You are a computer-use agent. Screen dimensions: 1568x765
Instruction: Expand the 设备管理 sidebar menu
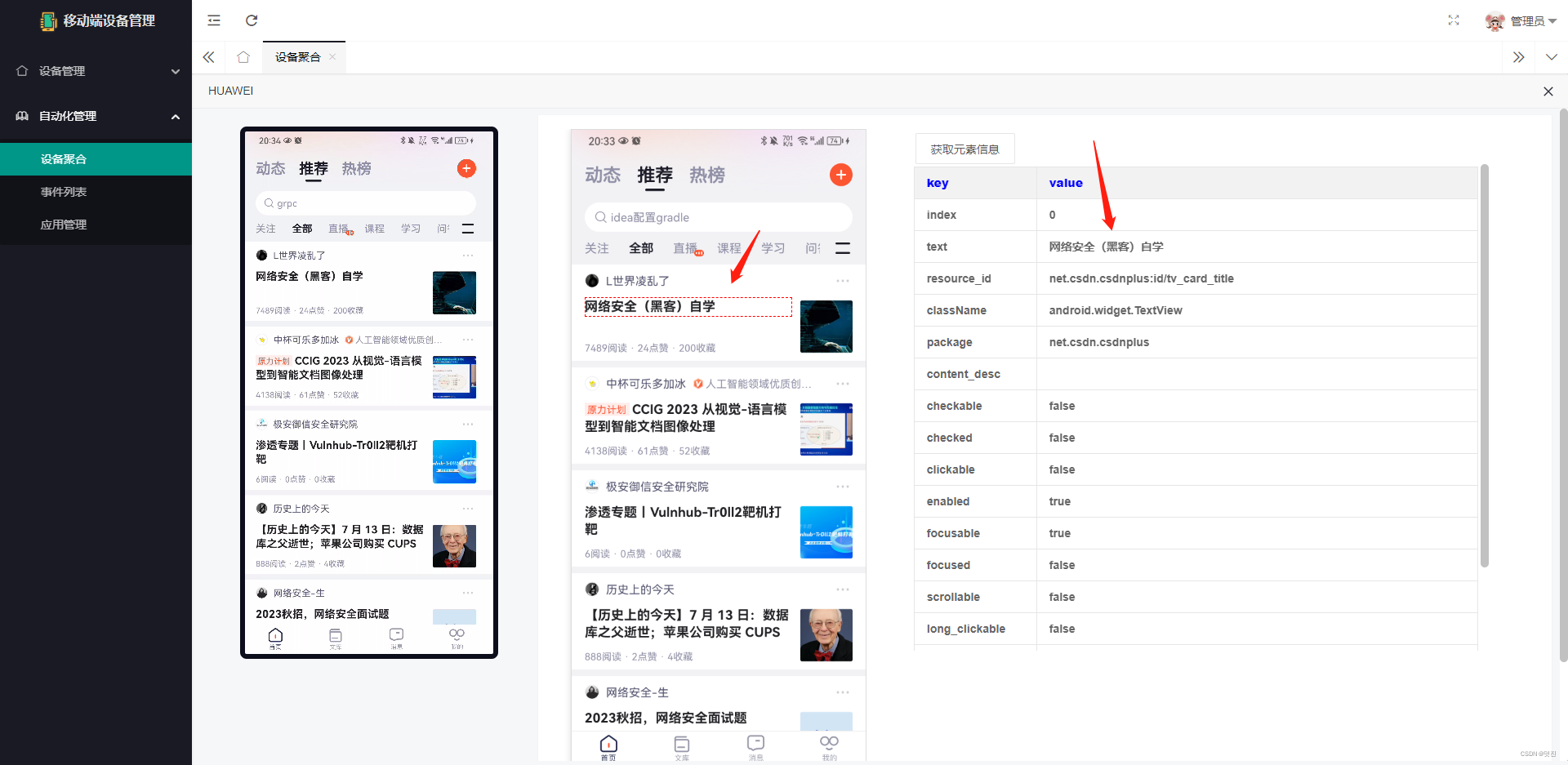tap(96, 71)
